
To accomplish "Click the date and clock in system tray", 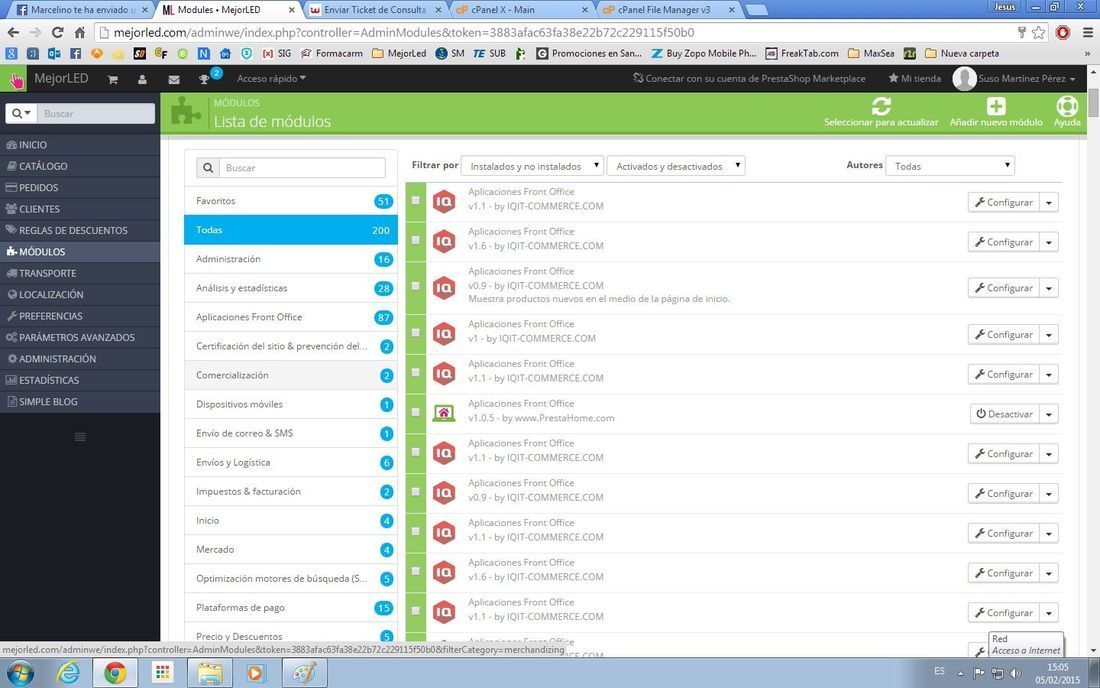I will click(x=1058, y=673).
